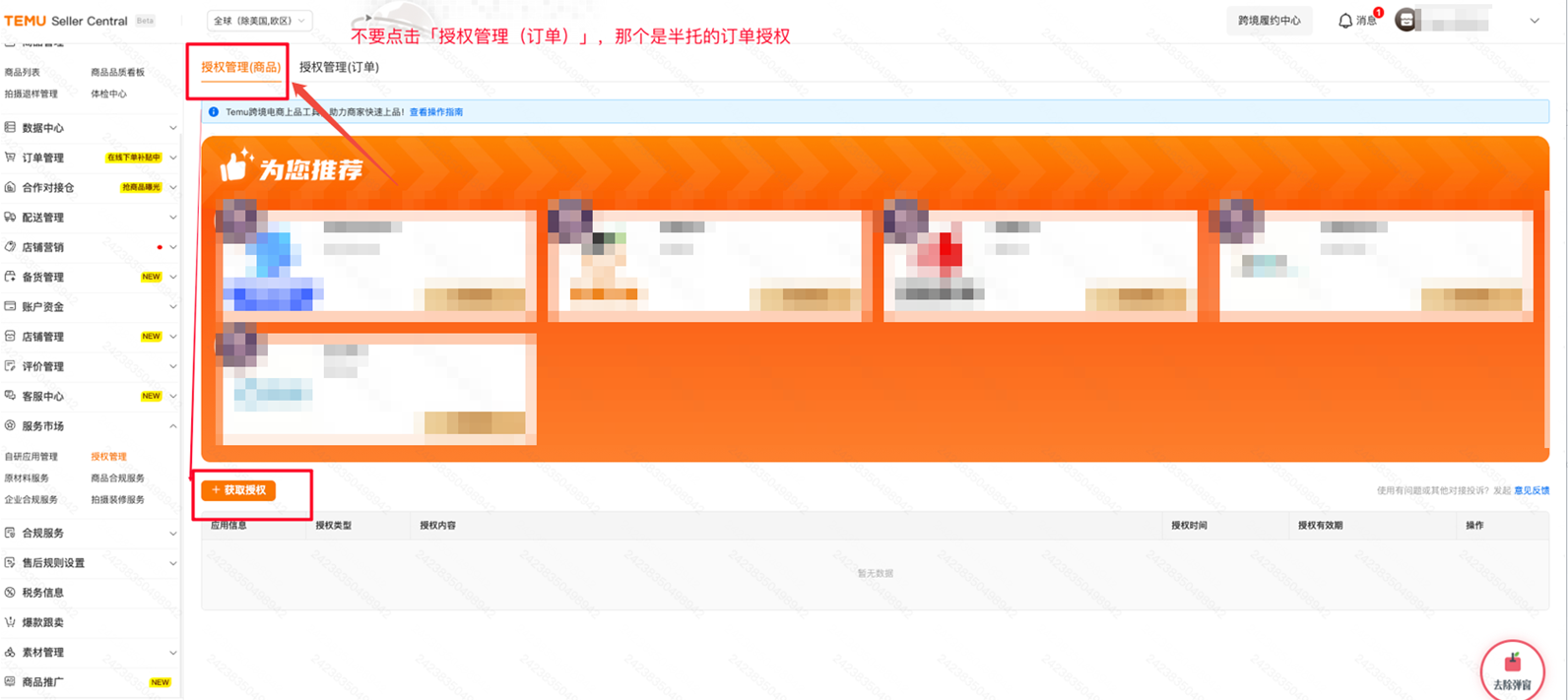Click the 服务市场 sidebar icon
The height and width of the screenshot is (700, 1568).
pos(10,426)
